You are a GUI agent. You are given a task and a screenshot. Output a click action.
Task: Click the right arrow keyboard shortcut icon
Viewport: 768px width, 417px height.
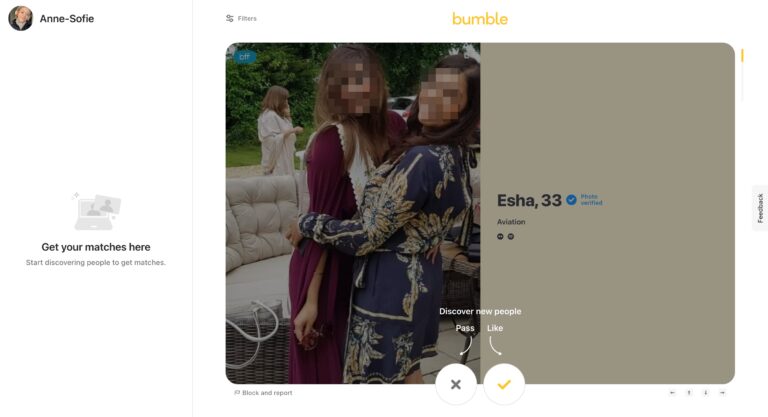click(x=722, y=392)
